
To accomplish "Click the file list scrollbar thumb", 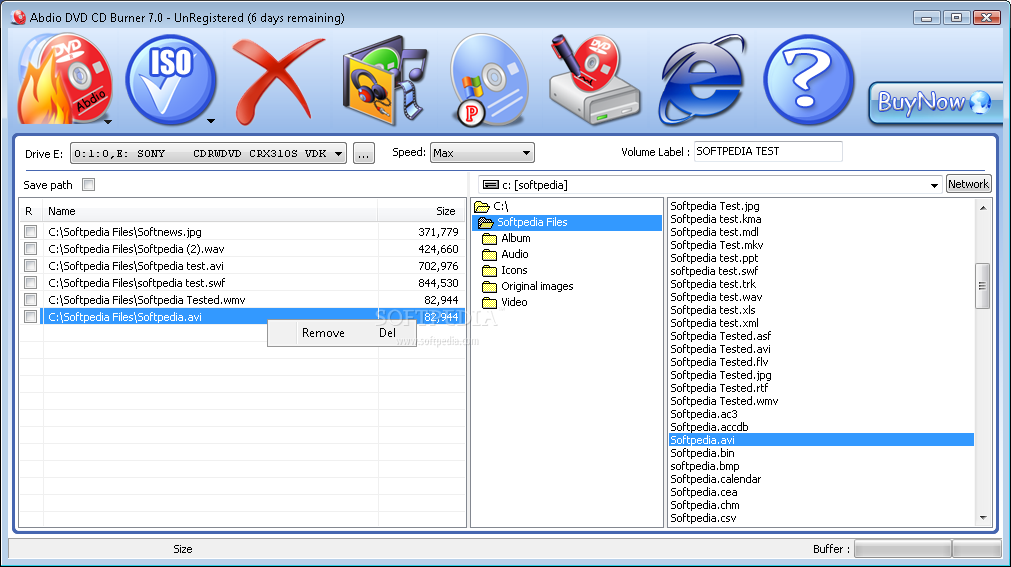I will pyautogui.click(x=983, y=286).
